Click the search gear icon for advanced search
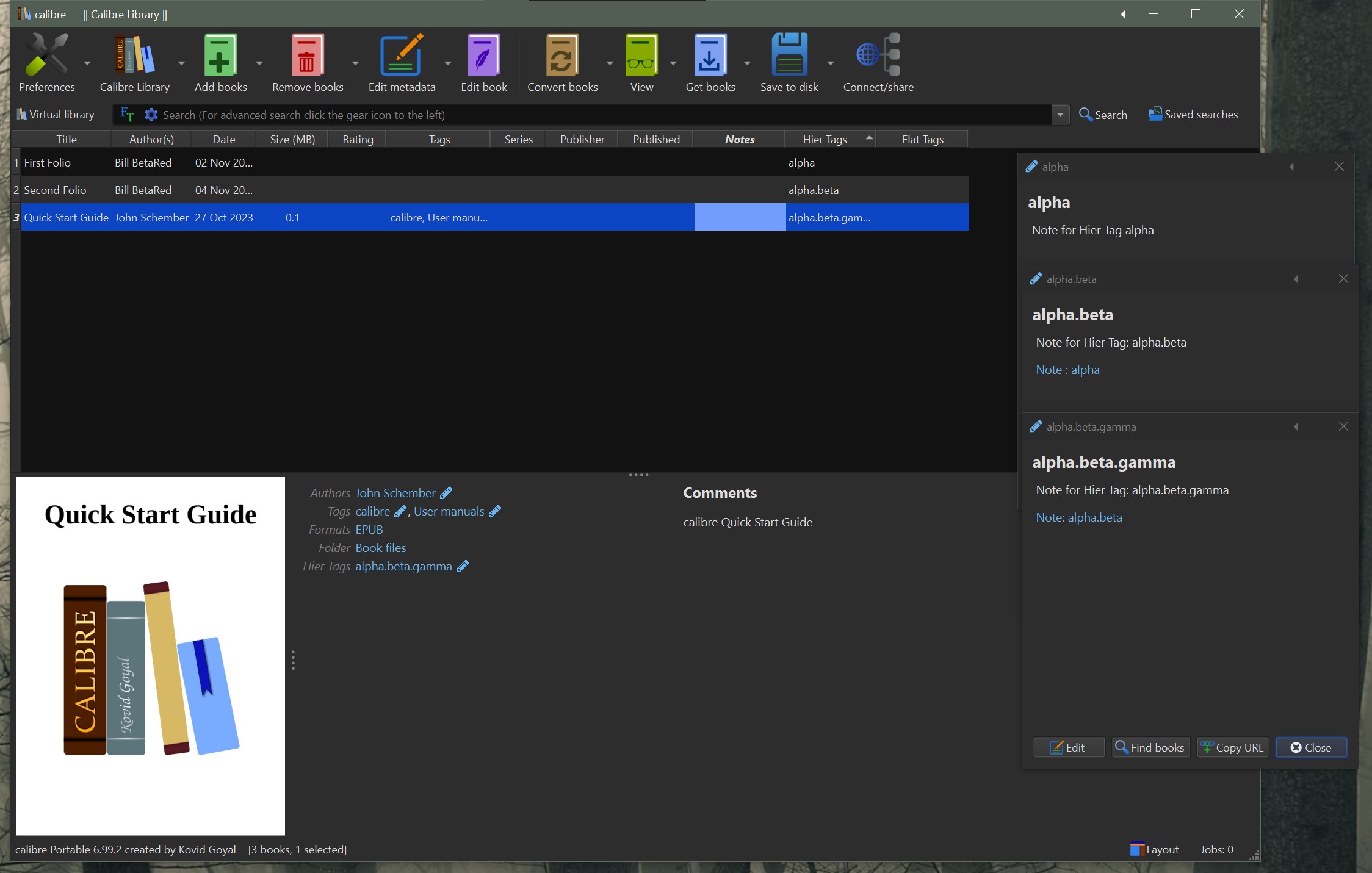 (x=151, y=115)
